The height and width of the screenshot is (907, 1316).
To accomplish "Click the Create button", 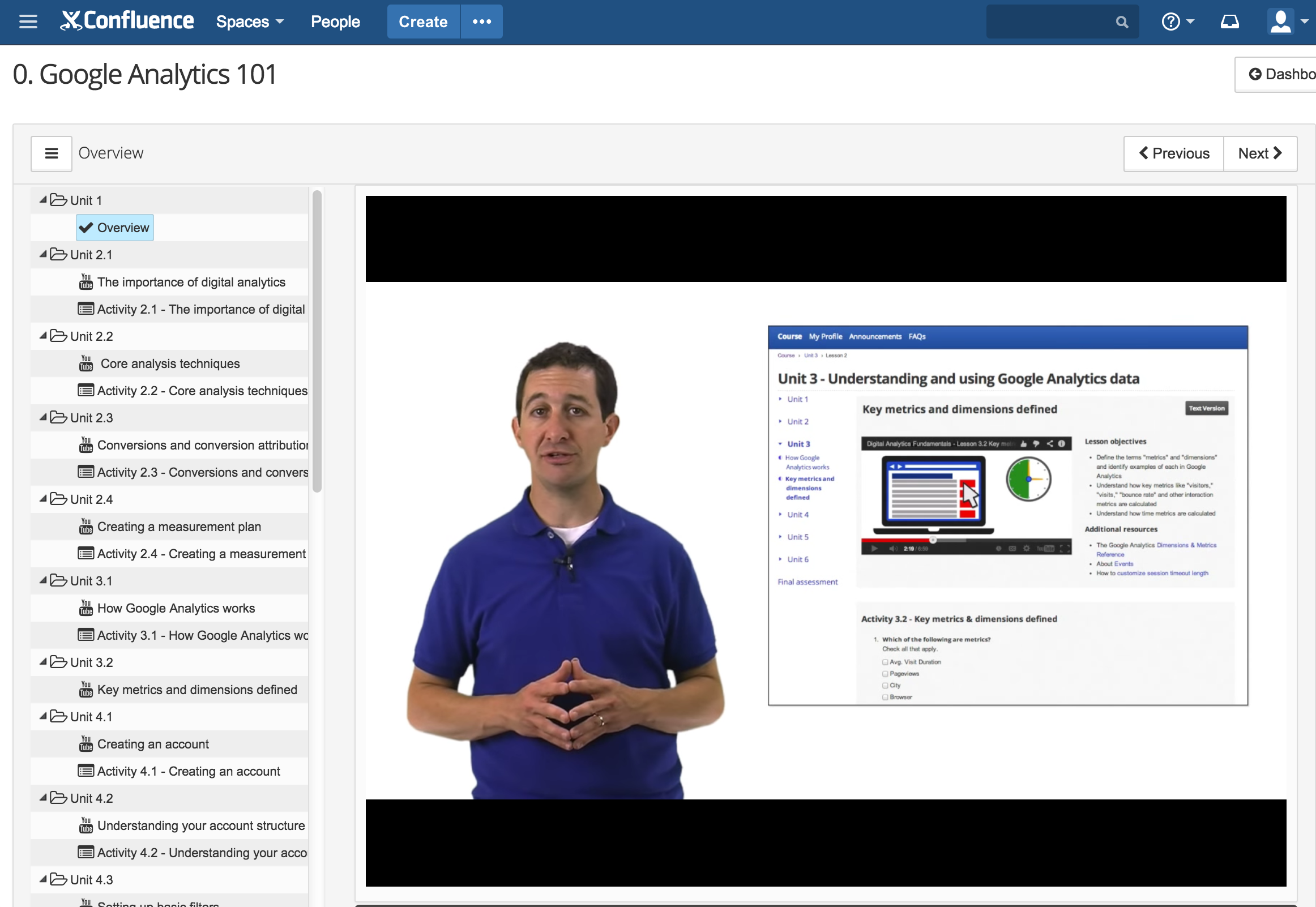I will coord(423,22).
